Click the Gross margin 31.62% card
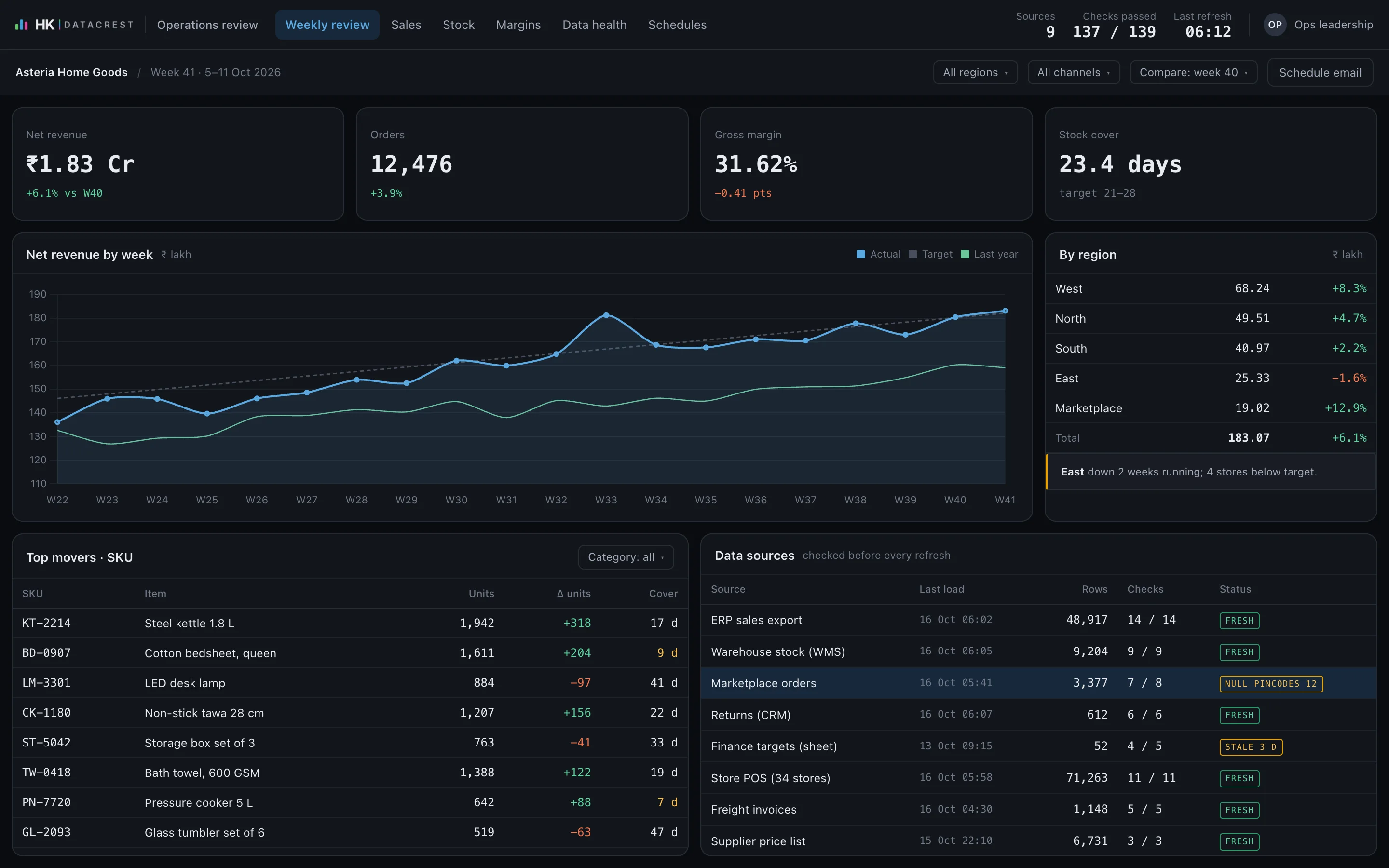The image size is (1389, 868). 866,164
